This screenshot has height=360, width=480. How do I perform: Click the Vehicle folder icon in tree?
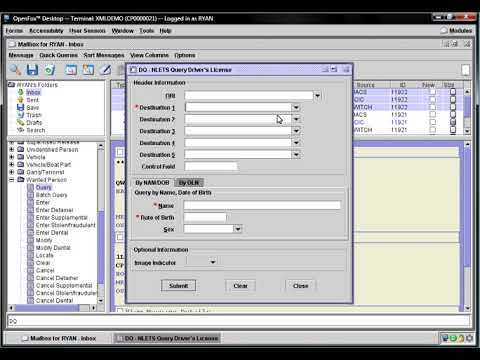point(21,157)
